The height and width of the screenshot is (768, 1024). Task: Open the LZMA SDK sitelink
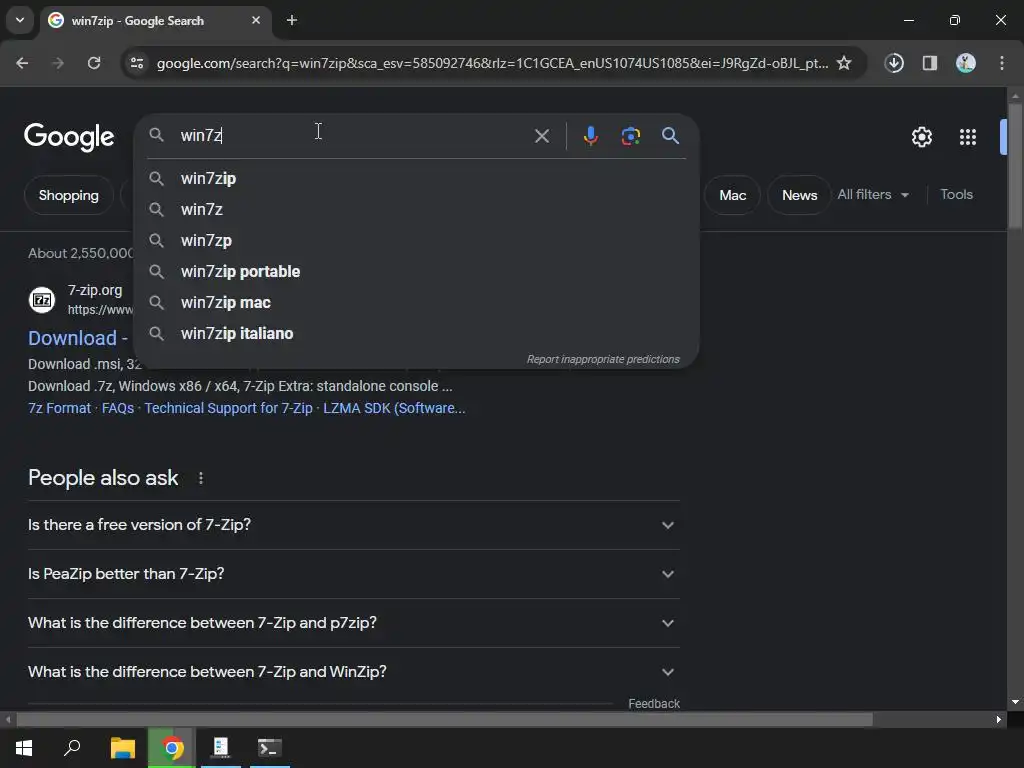coord(394,408)
